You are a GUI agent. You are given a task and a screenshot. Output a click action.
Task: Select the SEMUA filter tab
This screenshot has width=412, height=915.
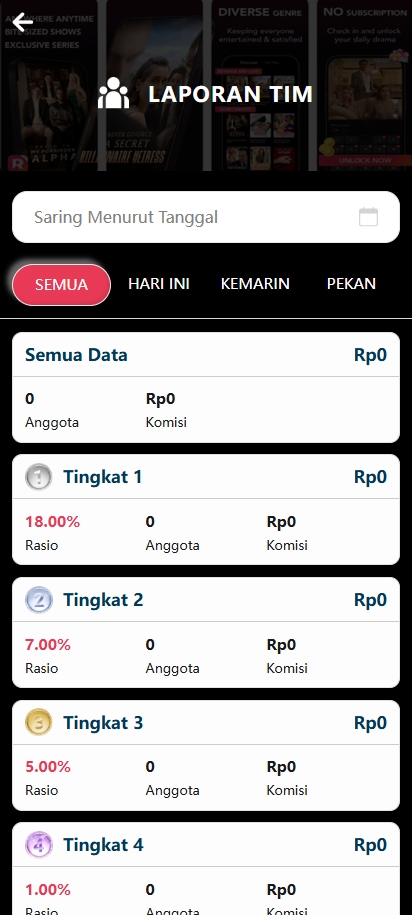point(61,285)
